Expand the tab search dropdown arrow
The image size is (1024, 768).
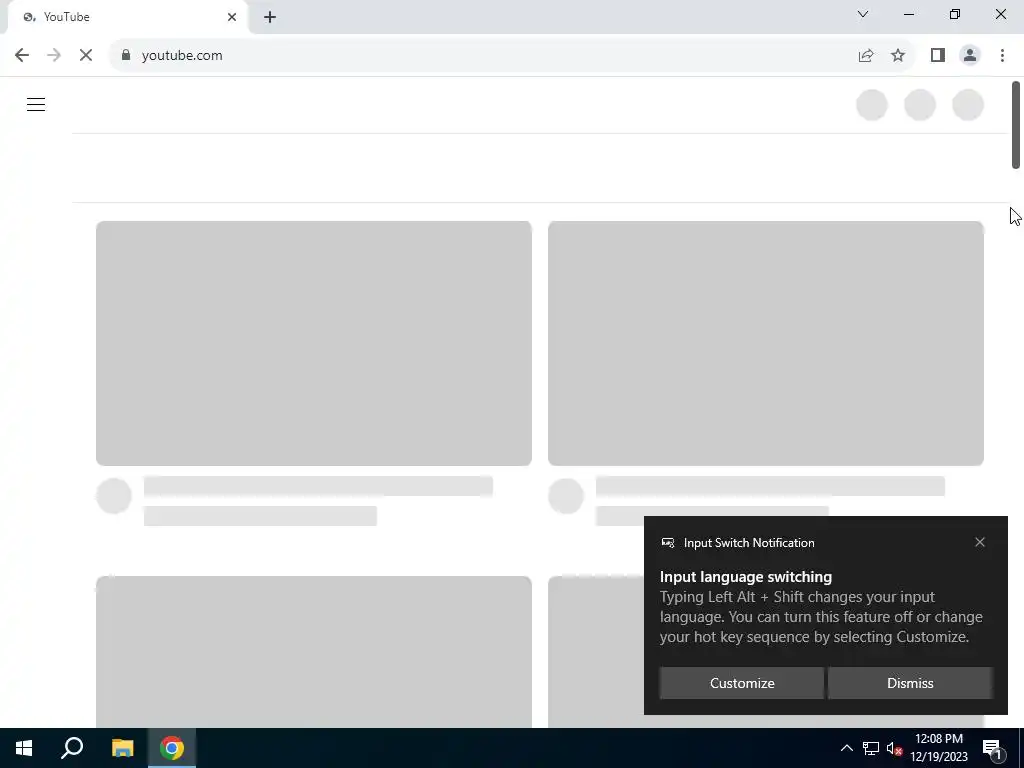tap(863, 14)
